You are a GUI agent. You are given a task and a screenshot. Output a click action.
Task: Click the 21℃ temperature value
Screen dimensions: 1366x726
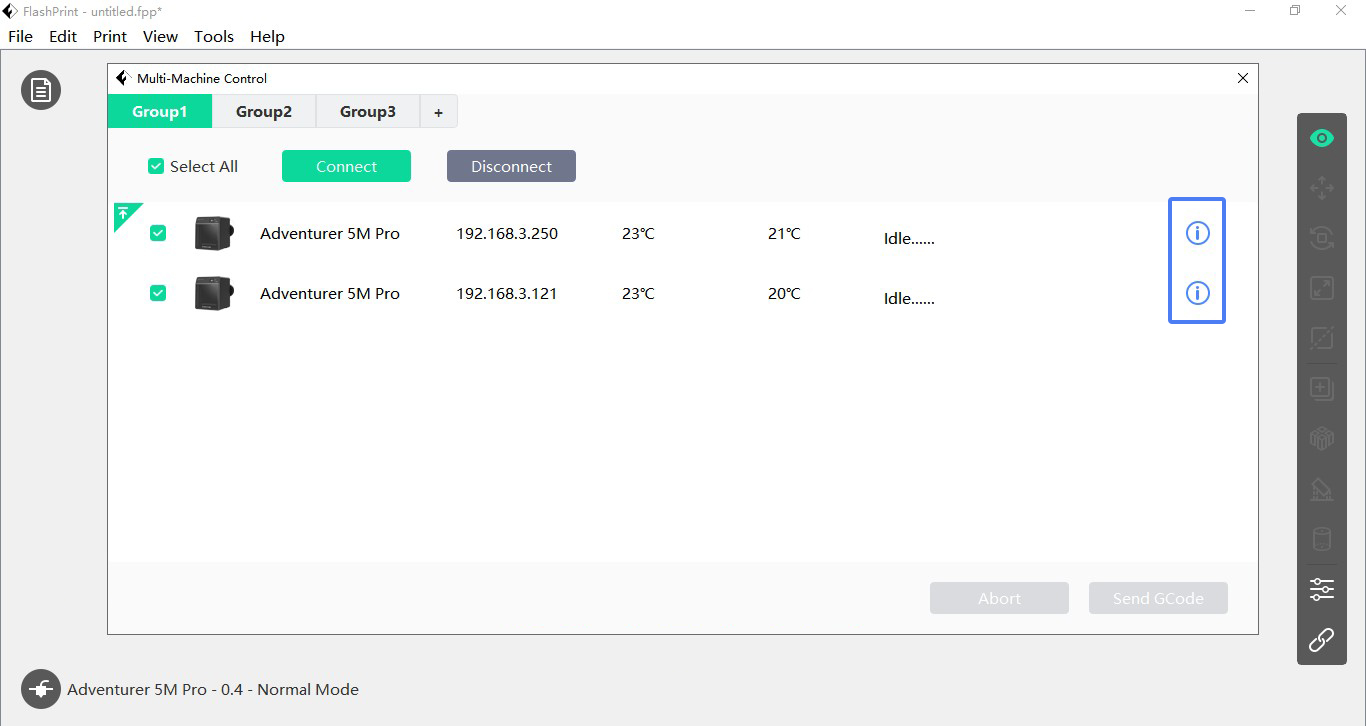click(784, 233)
